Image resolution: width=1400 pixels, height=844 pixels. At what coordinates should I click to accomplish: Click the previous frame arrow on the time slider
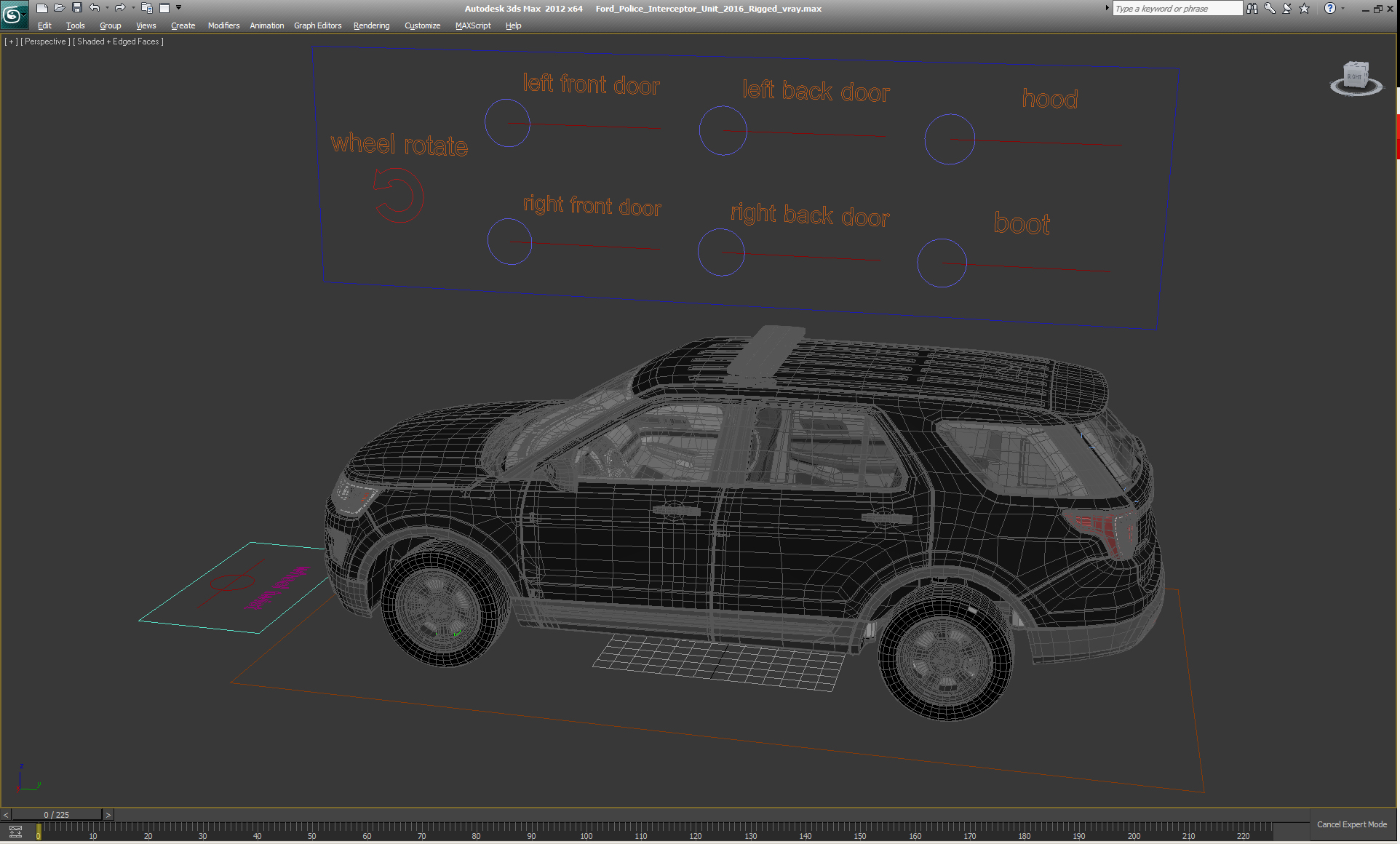[x=6, y=815]
